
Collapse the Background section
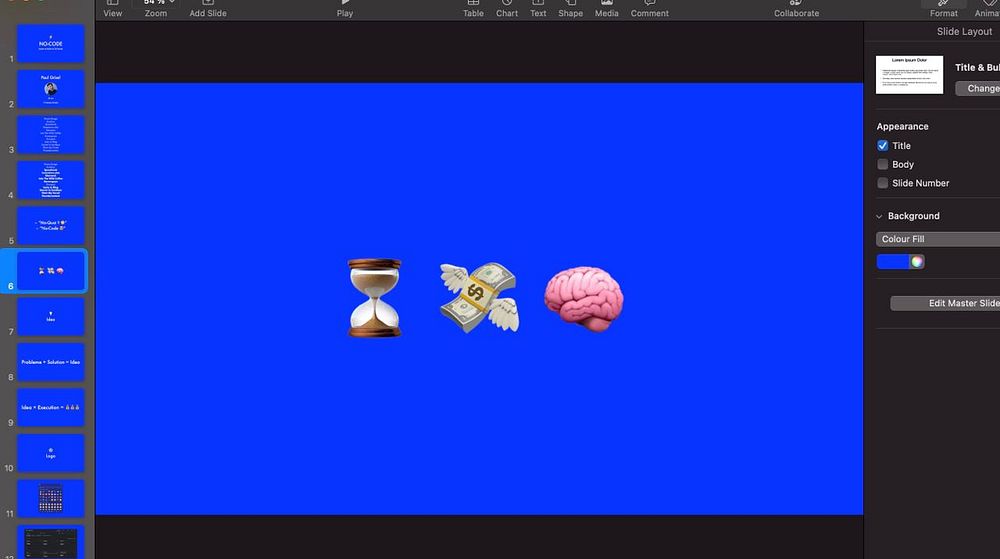879,216
